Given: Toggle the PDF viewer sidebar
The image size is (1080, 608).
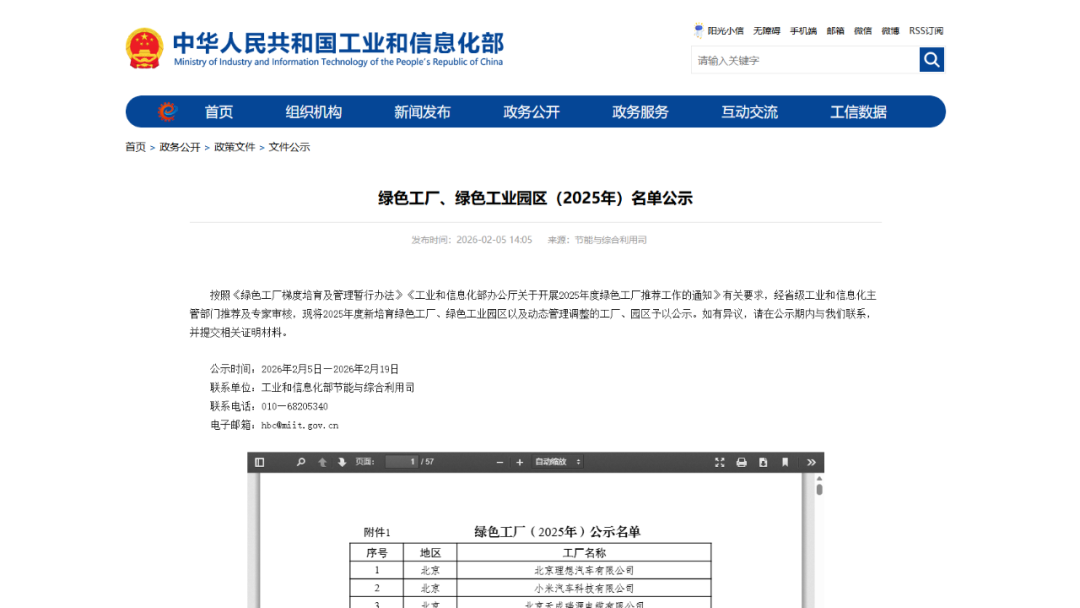Looking at the screenshot, I should coord(260,462).
